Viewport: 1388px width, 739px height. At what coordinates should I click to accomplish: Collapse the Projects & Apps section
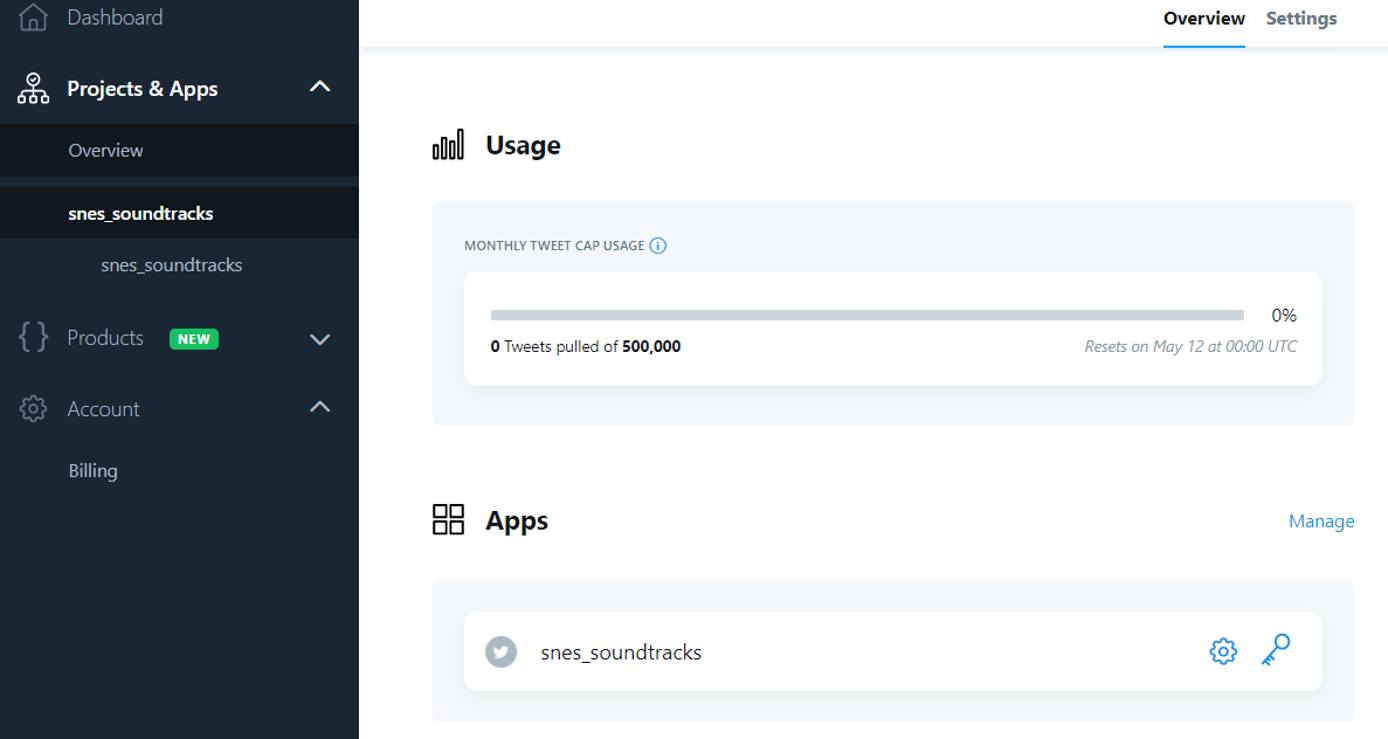pos(319,87)
